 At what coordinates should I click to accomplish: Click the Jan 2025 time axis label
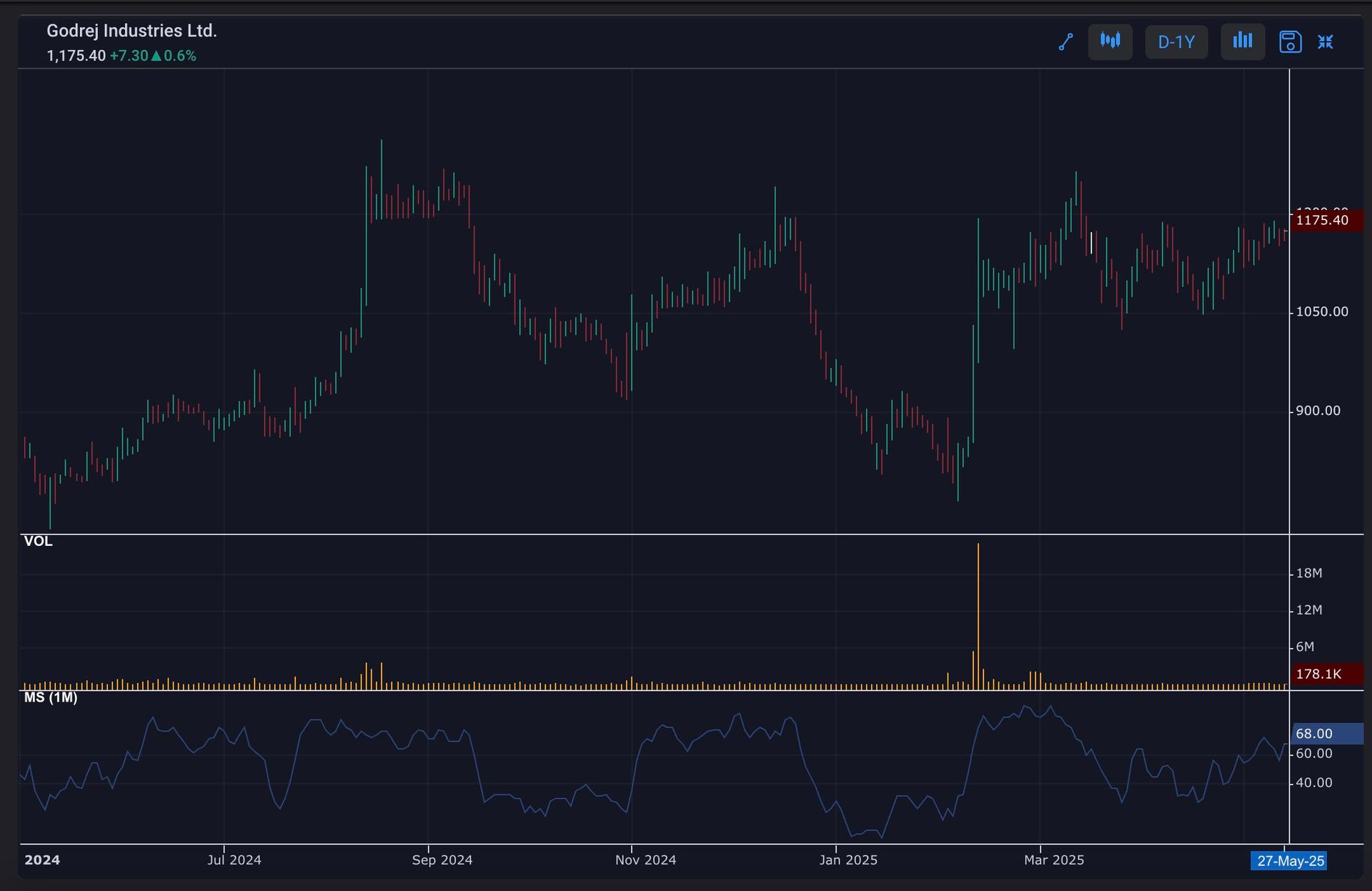point(848,860)
